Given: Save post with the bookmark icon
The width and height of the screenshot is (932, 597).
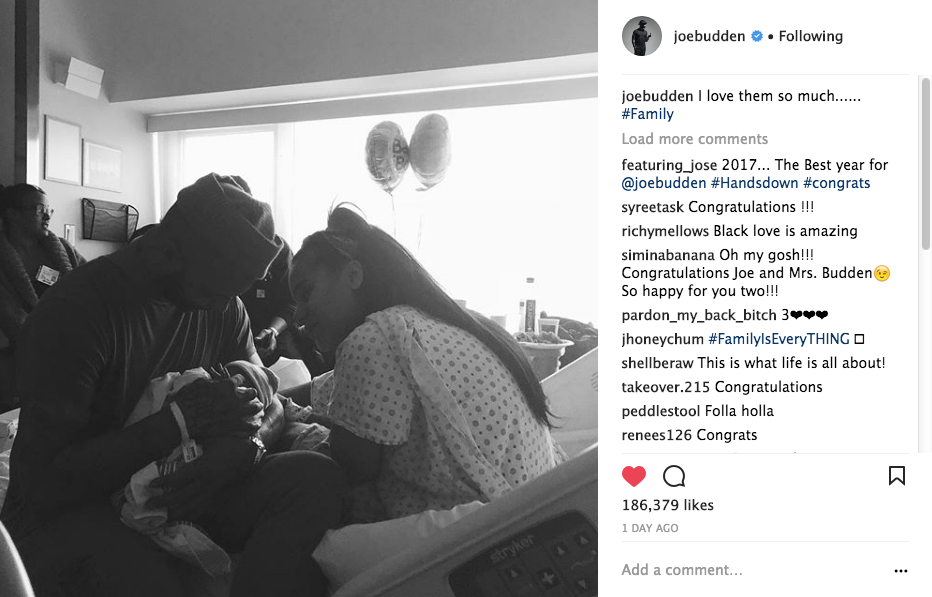Looking at the screenshot, I should (x=896, y=476).
